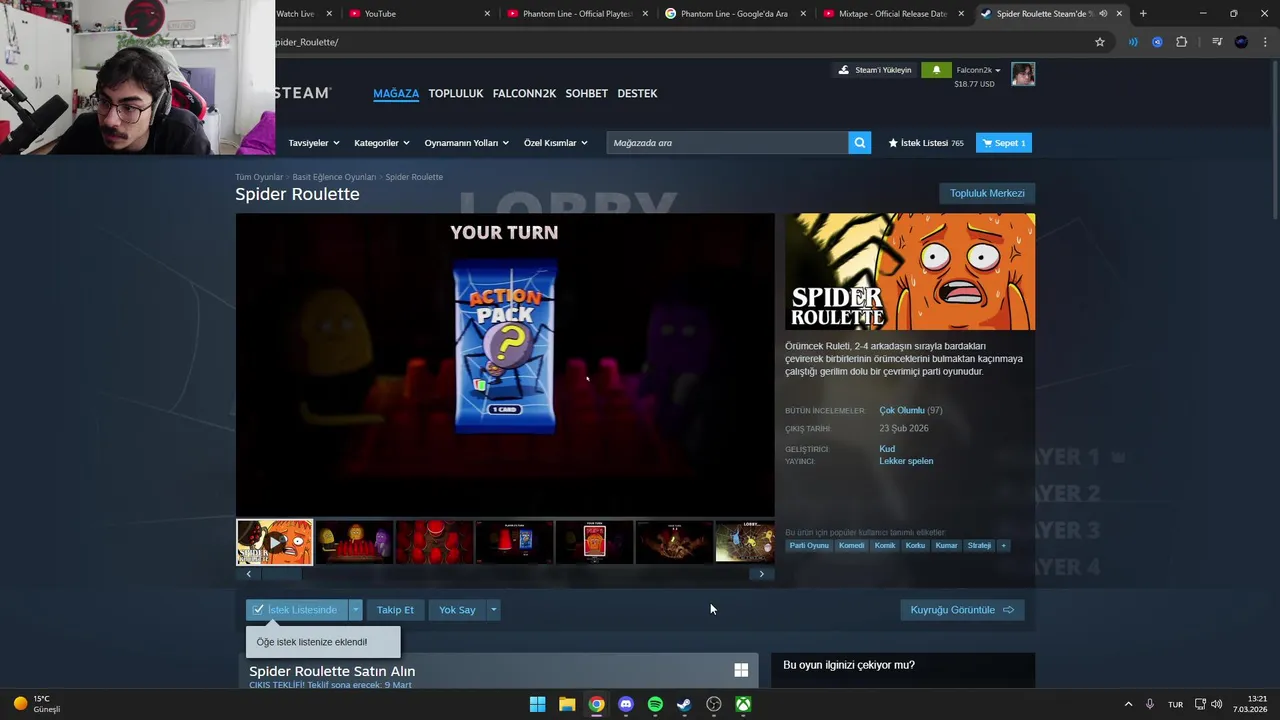Viewport: 1280px width, 720px height.
Task: Open File Explorer from taskbar
Action: tap(567, 704)
